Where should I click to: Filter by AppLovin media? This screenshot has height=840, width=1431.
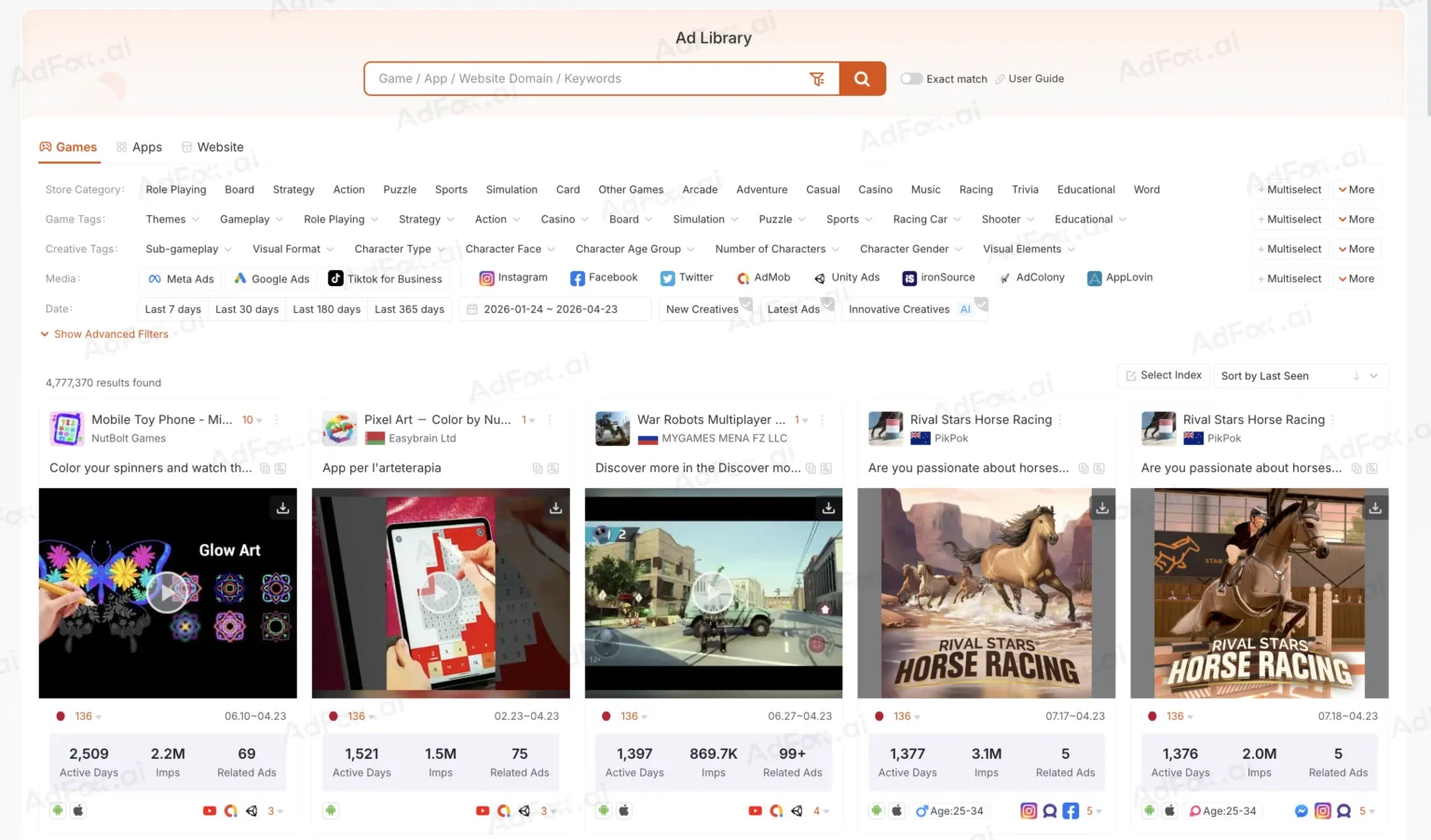coord(1120,278)
